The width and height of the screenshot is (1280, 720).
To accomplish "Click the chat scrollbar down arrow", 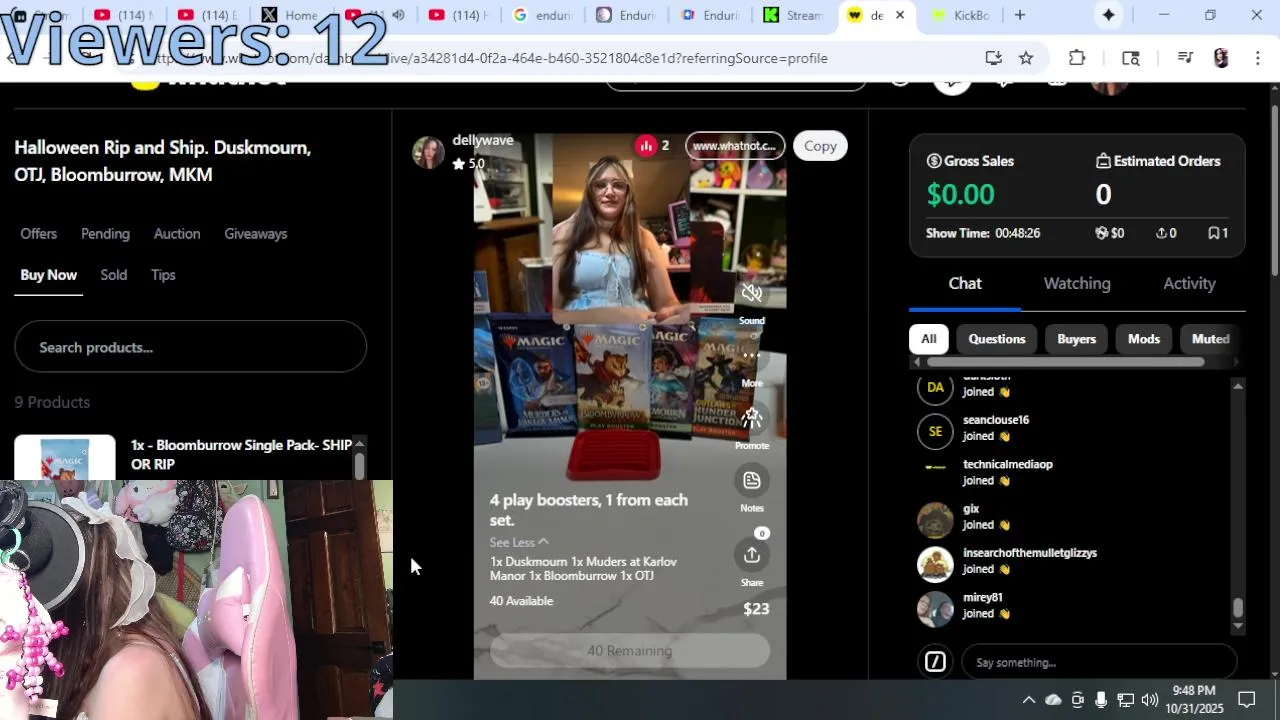I will [1238, 626].
